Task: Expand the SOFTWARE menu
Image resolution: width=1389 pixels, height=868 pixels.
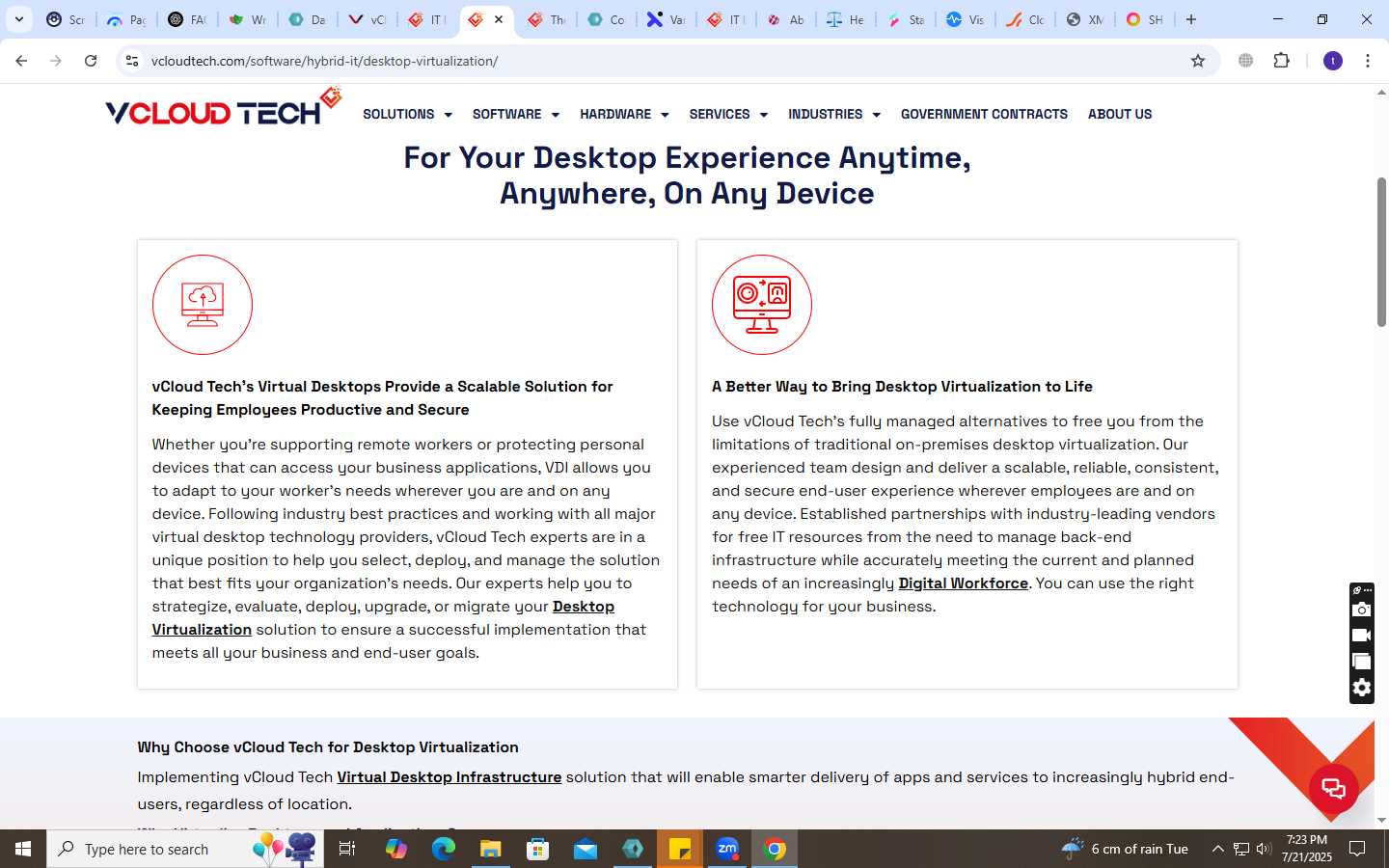Action: click(x=516, y=114)
